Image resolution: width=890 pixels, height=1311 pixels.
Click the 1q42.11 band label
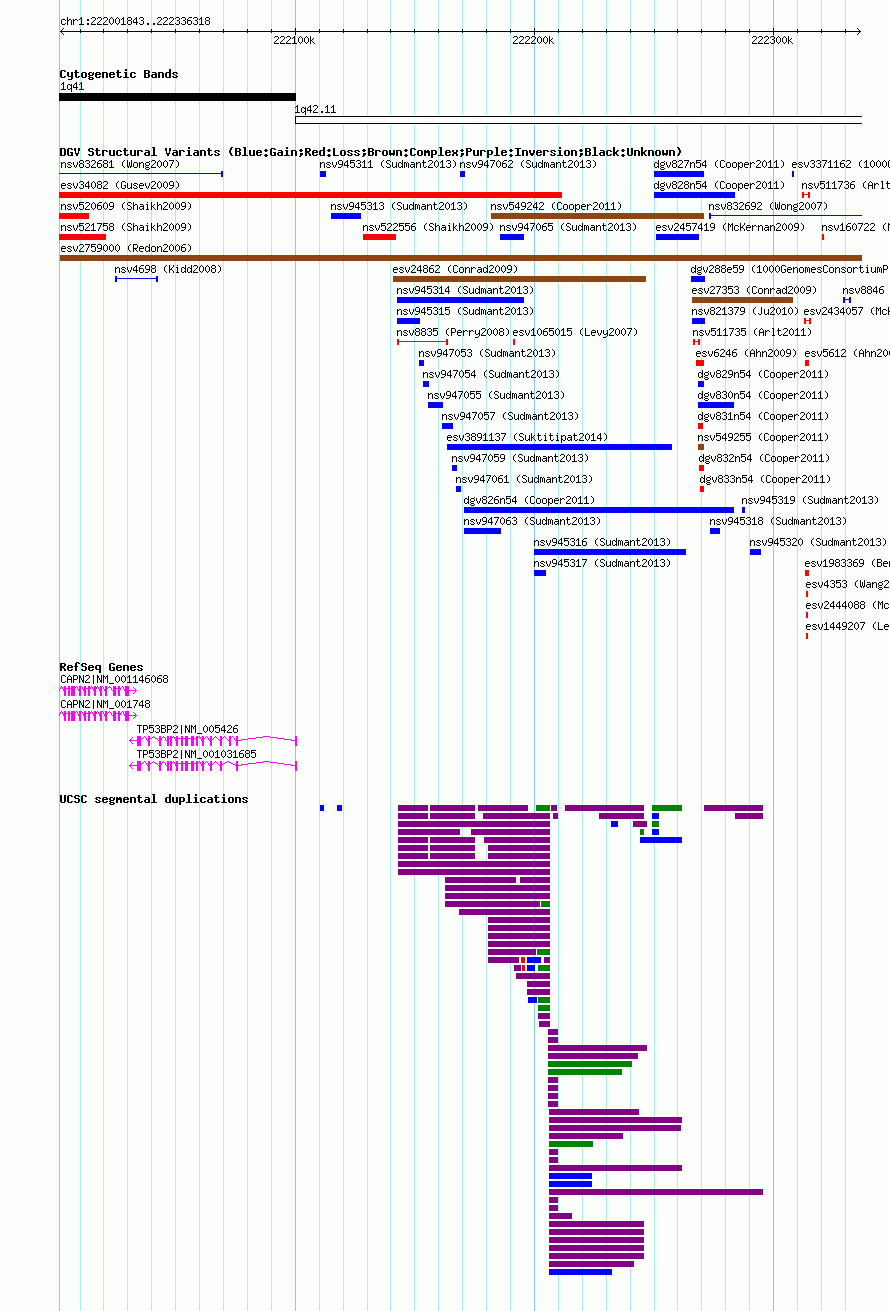pyautogui.click(x=315, y=109)
